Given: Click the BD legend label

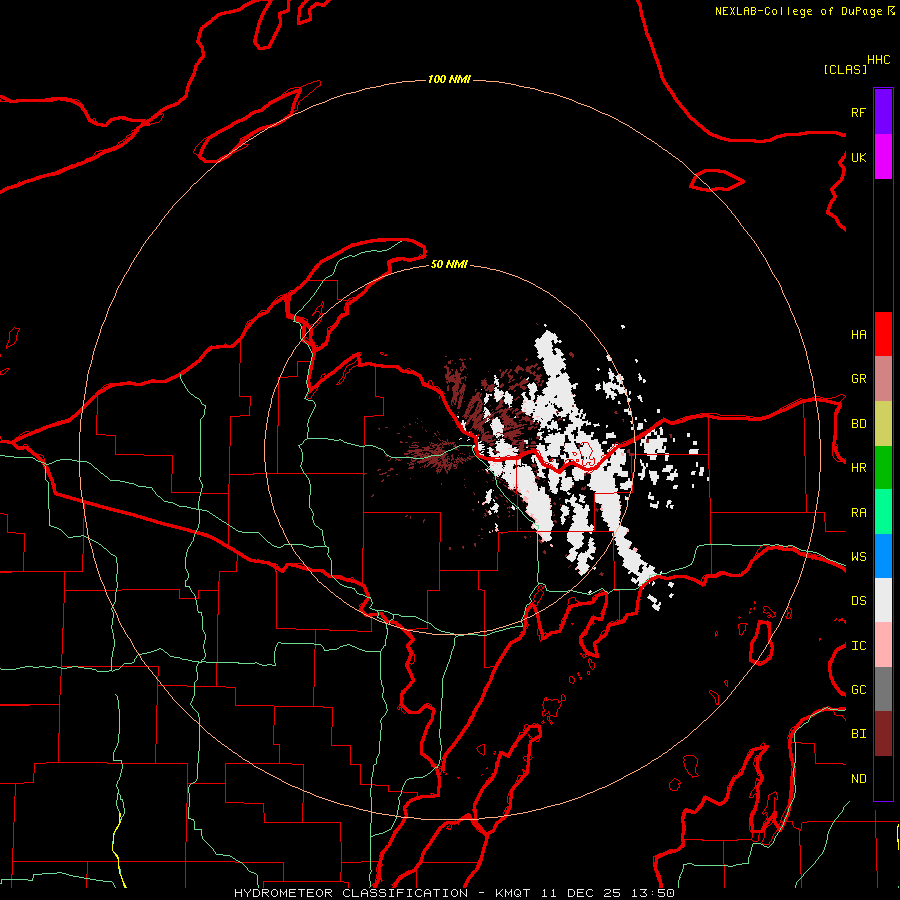Looking at the screenshot, I should [858, 424].
